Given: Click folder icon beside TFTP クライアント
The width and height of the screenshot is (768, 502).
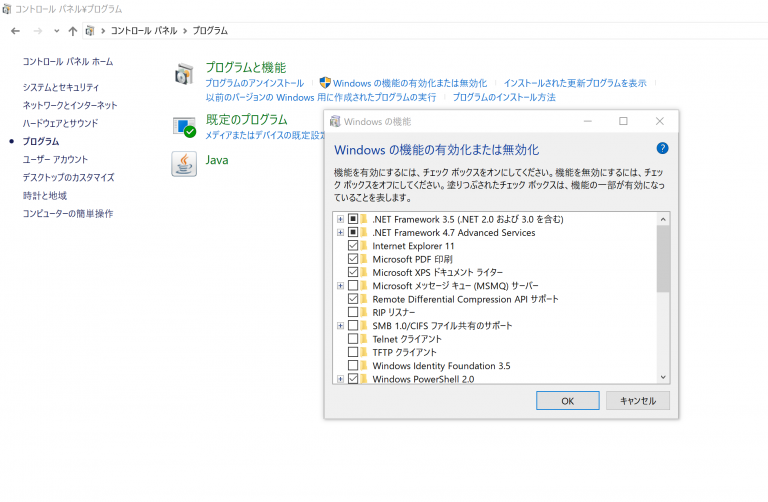Looking at the screenshot, I should pyautogui.click(x=364, y=352).
